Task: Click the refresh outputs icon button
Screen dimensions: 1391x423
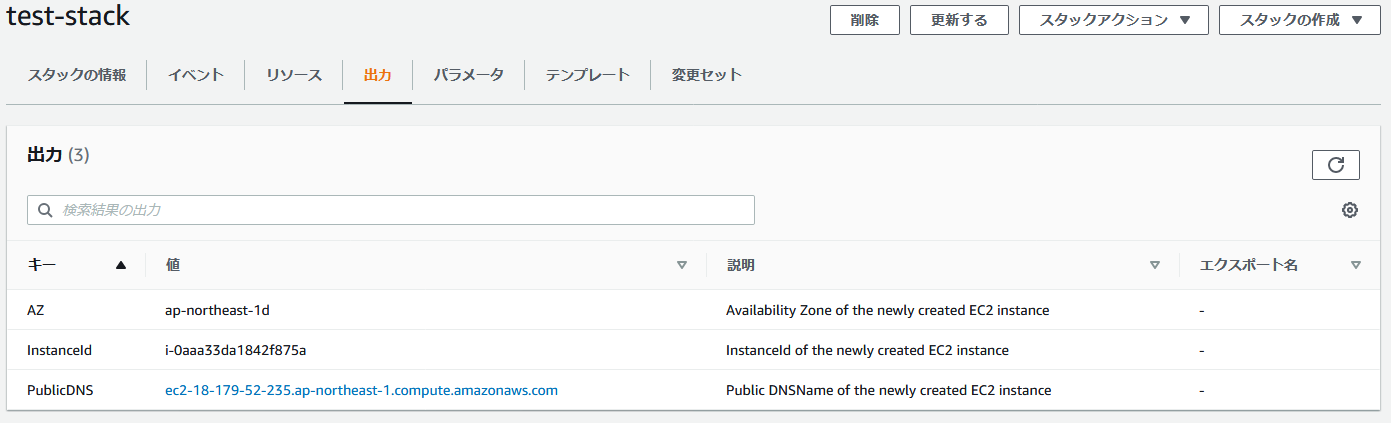Action: coord(1335,165)
